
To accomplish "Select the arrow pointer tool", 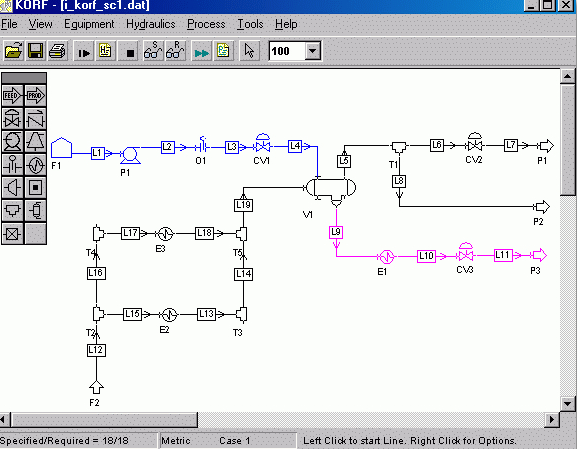I will coord(249,51).
